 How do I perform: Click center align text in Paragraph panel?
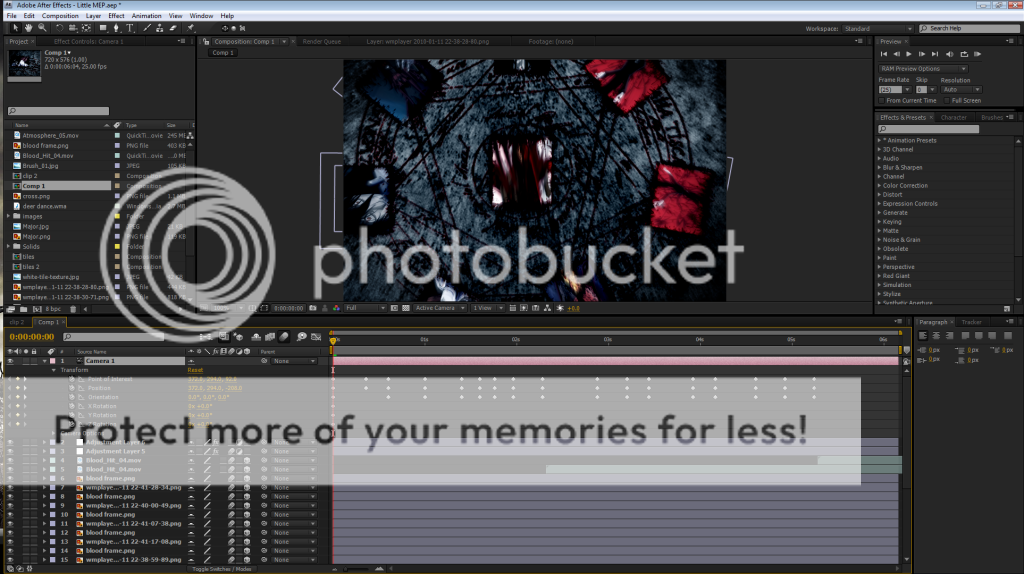point(936,336)
